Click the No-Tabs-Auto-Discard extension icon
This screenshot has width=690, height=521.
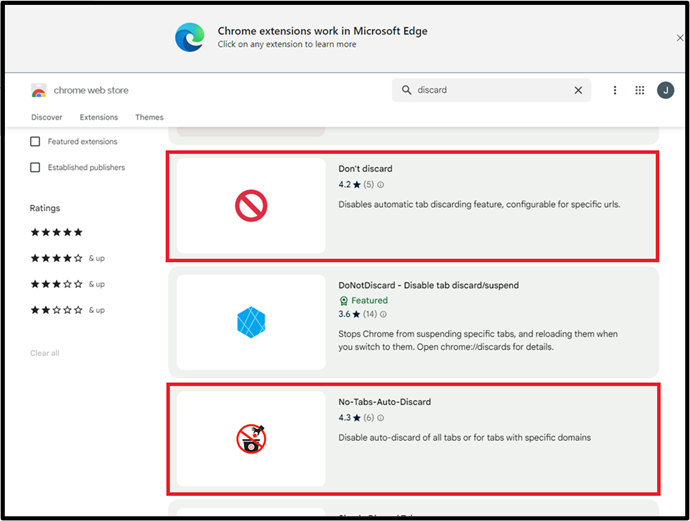pos(251,439)
